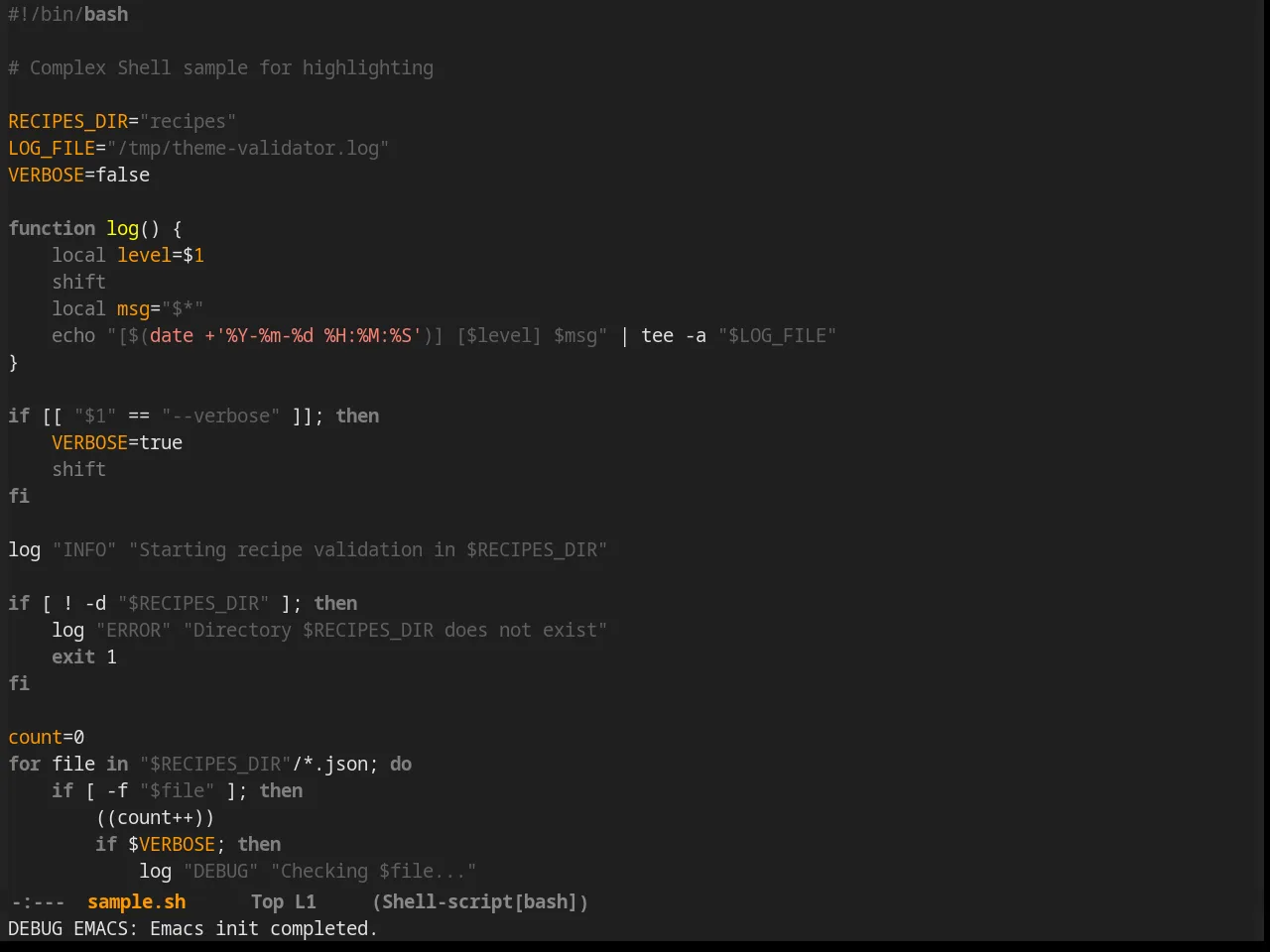Viewport: 1270px width, 952px height.
Task: Click the "--verbose" string in the if condition
Action: pos(220,416)
